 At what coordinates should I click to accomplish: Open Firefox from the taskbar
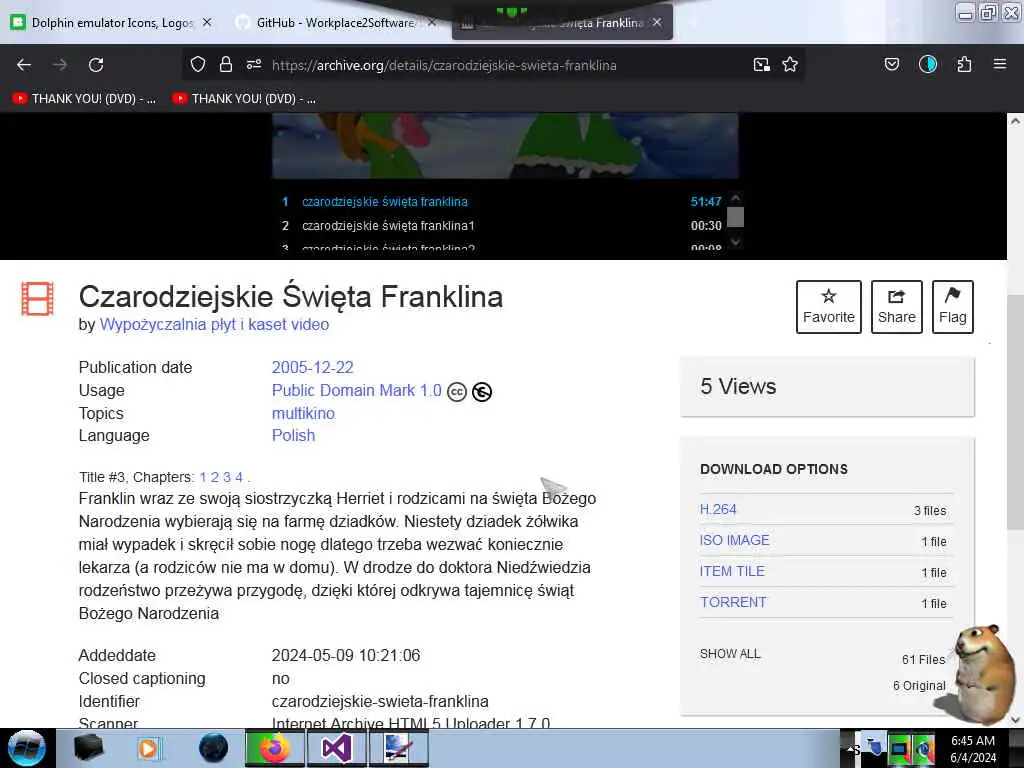pyautogui.click(x=274, y=748)
